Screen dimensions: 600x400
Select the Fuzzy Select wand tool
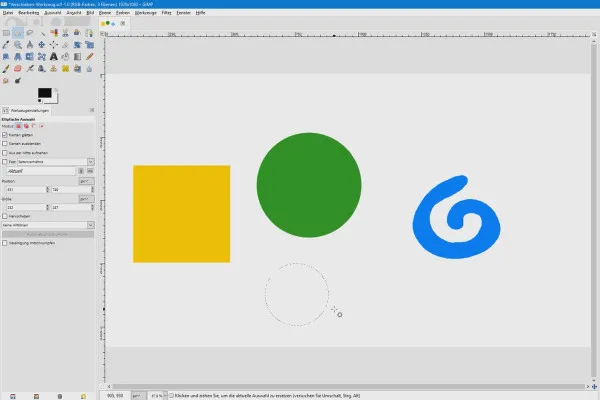(x=42, y=33)
